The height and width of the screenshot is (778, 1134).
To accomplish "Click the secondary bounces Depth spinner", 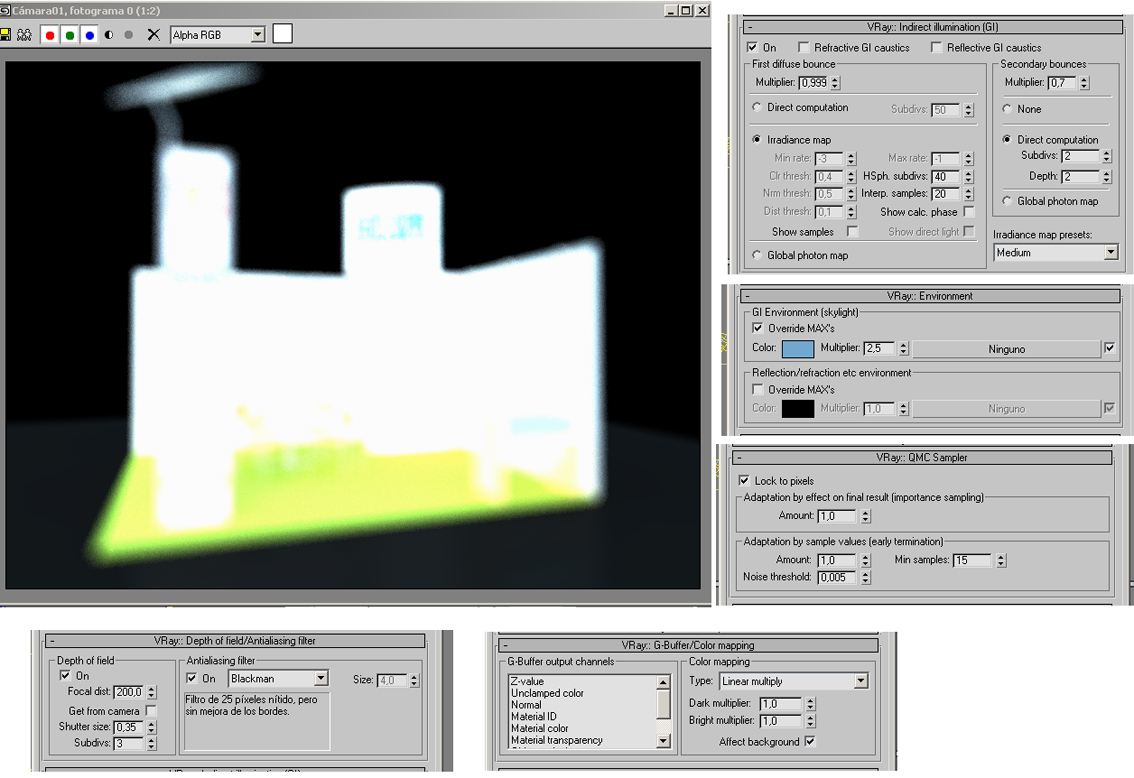I will [1106, 176].
